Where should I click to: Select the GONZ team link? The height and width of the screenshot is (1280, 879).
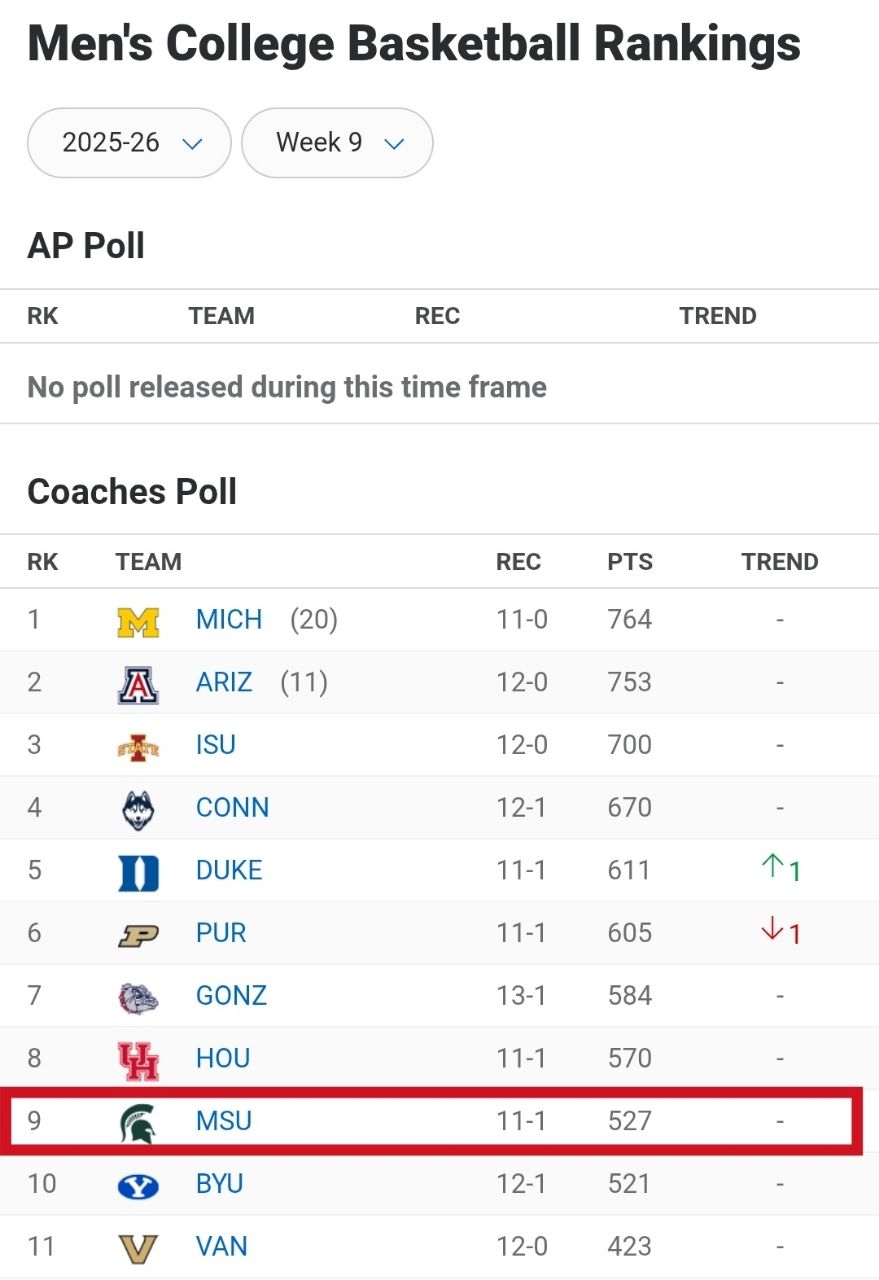tap(232, 996)
